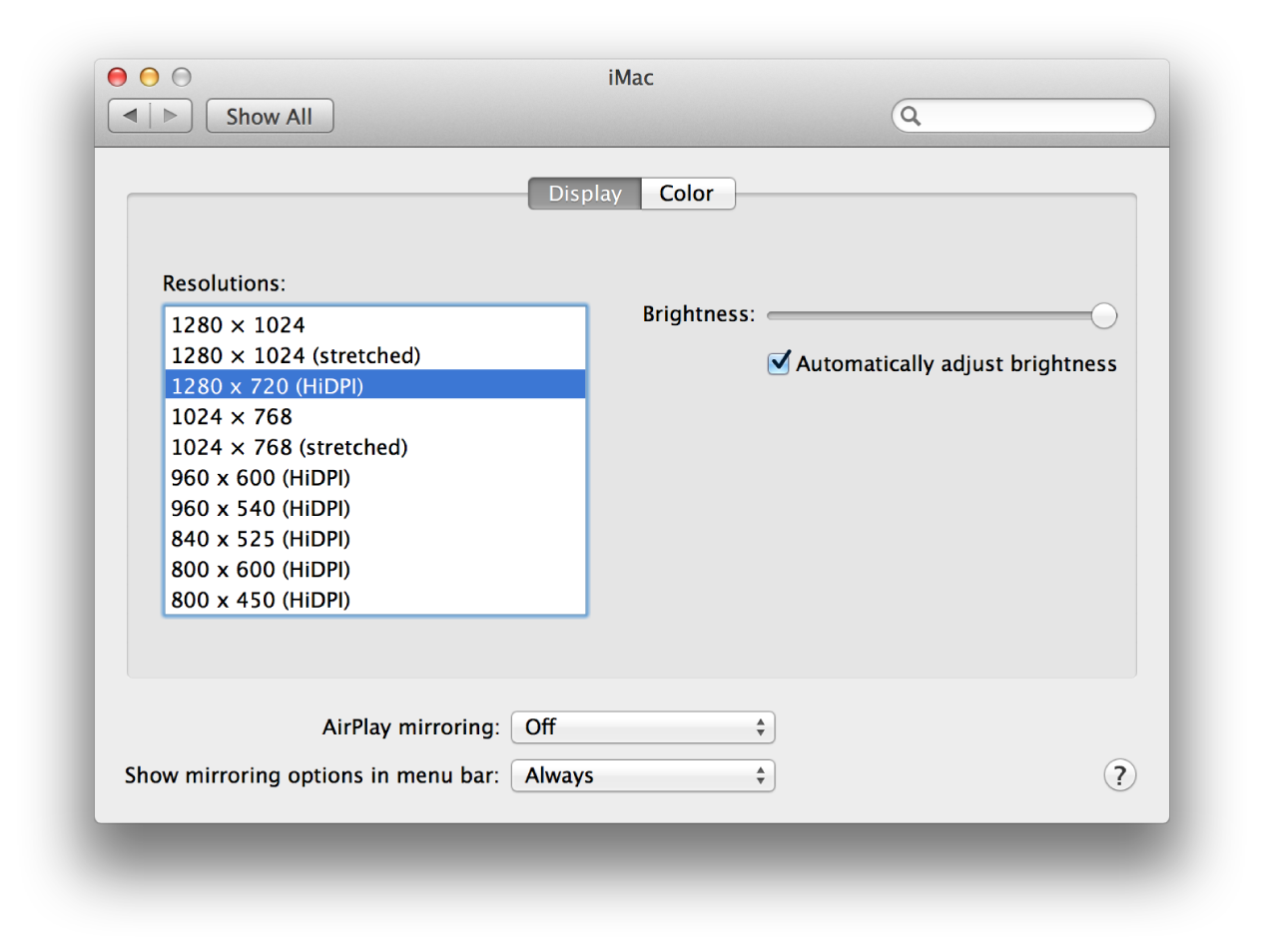Screen dimensions: 1264x952
Task: Select the Display tab
Action: click(x=584, y=194)
